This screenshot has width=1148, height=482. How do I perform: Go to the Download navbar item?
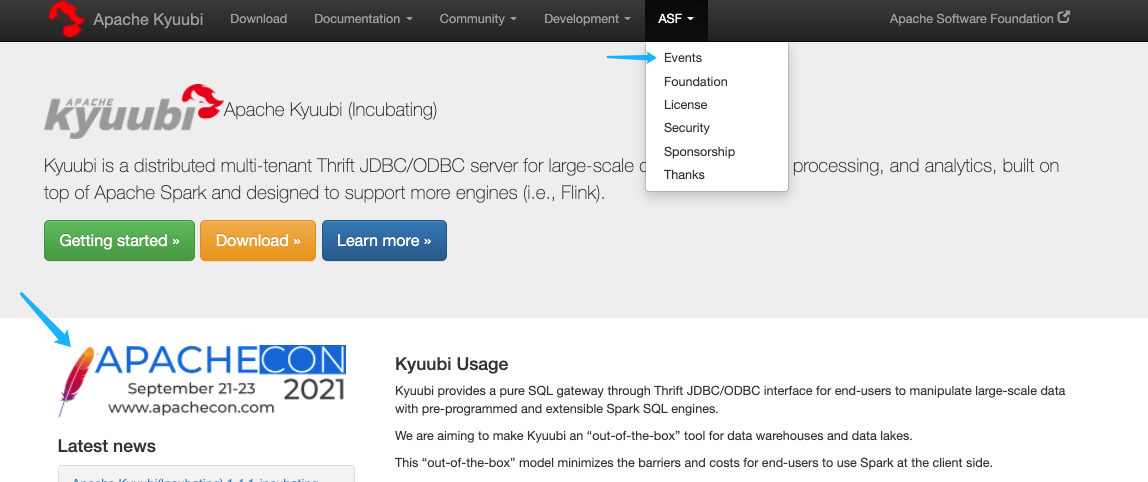258,19
